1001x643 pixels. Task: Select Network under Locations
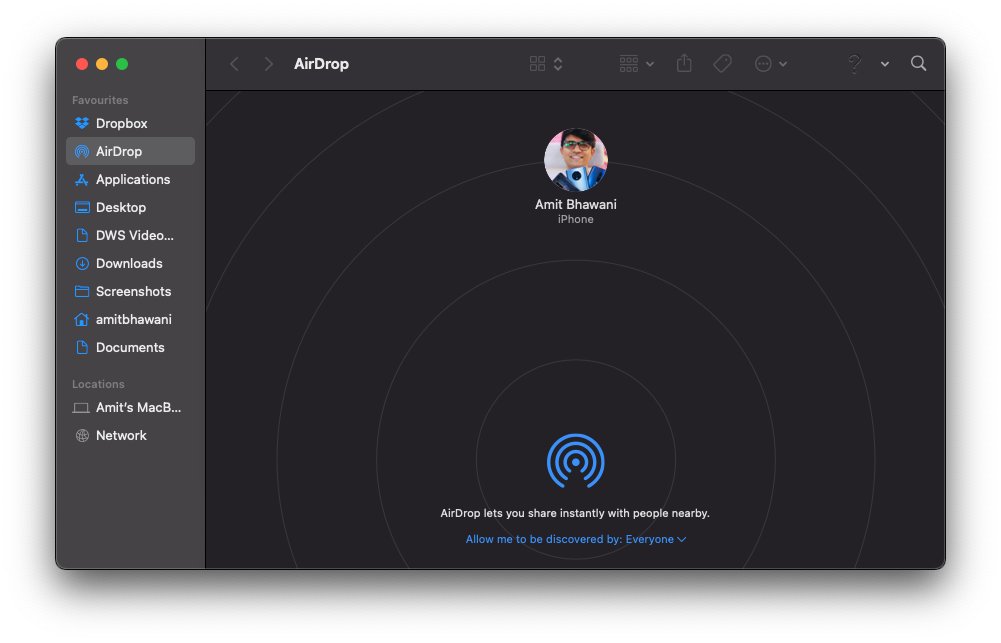pyautogui.click(x=121, y=435)
